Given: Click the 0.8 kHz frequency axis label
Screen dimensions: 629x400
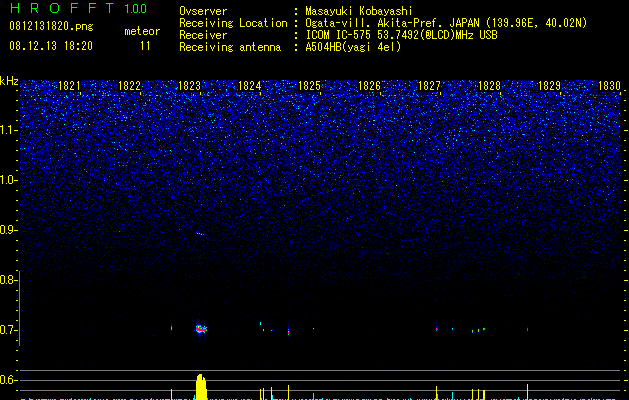Looking at the screenshot, I should (8, 280).
